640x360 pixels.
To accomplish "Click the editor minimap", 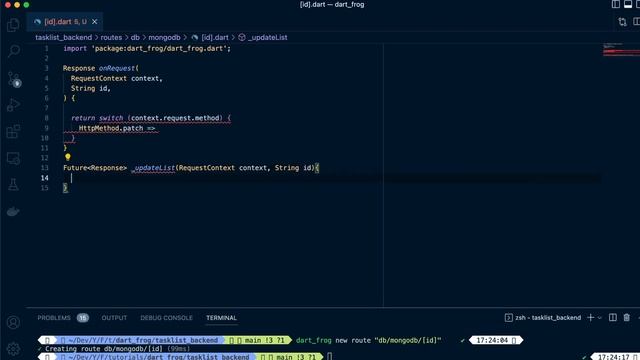I will pos(621,49).
